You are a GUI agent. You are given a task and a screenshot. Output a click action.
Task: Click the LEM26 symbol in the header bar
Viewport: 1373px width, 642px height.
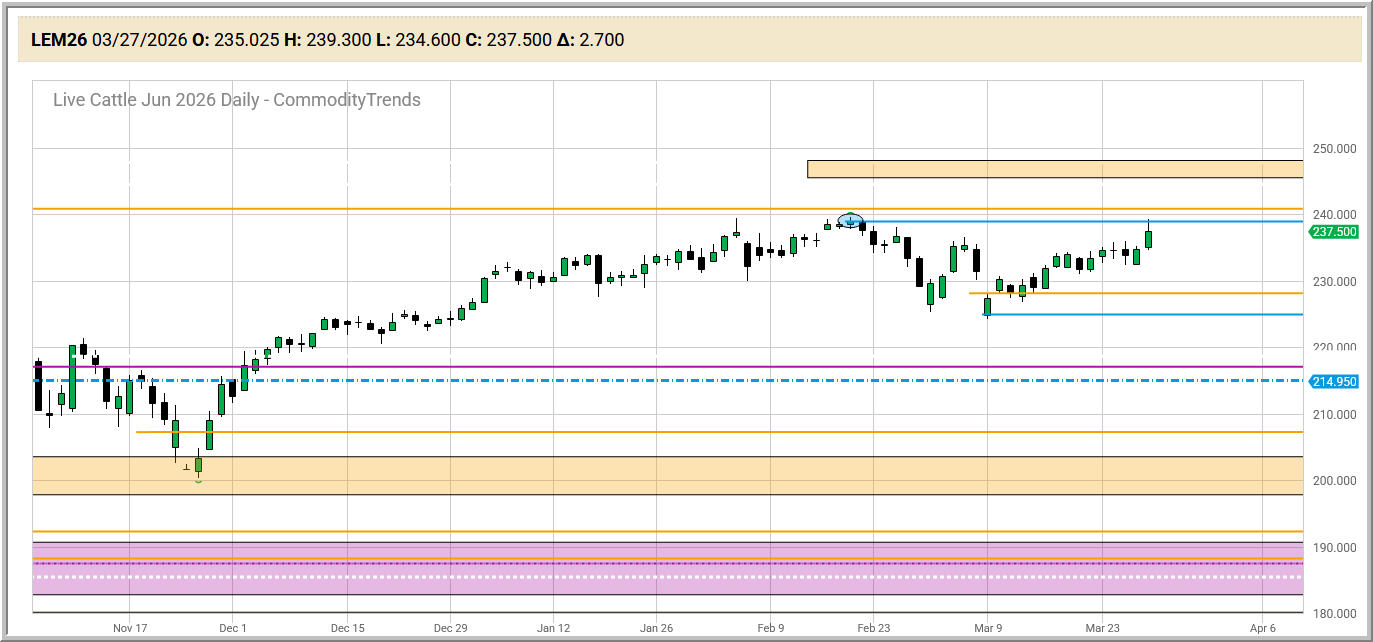pyautogui.click(x=59, y=40)
